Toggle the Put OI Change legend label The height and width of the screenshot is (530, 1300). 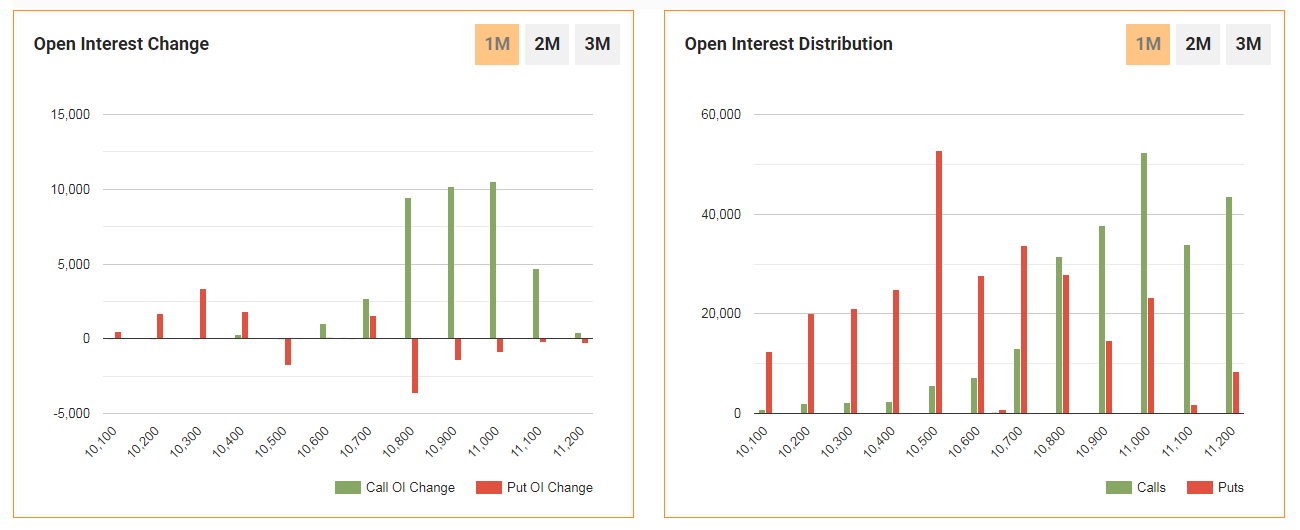pyautogui.click(x=548, y=488)
